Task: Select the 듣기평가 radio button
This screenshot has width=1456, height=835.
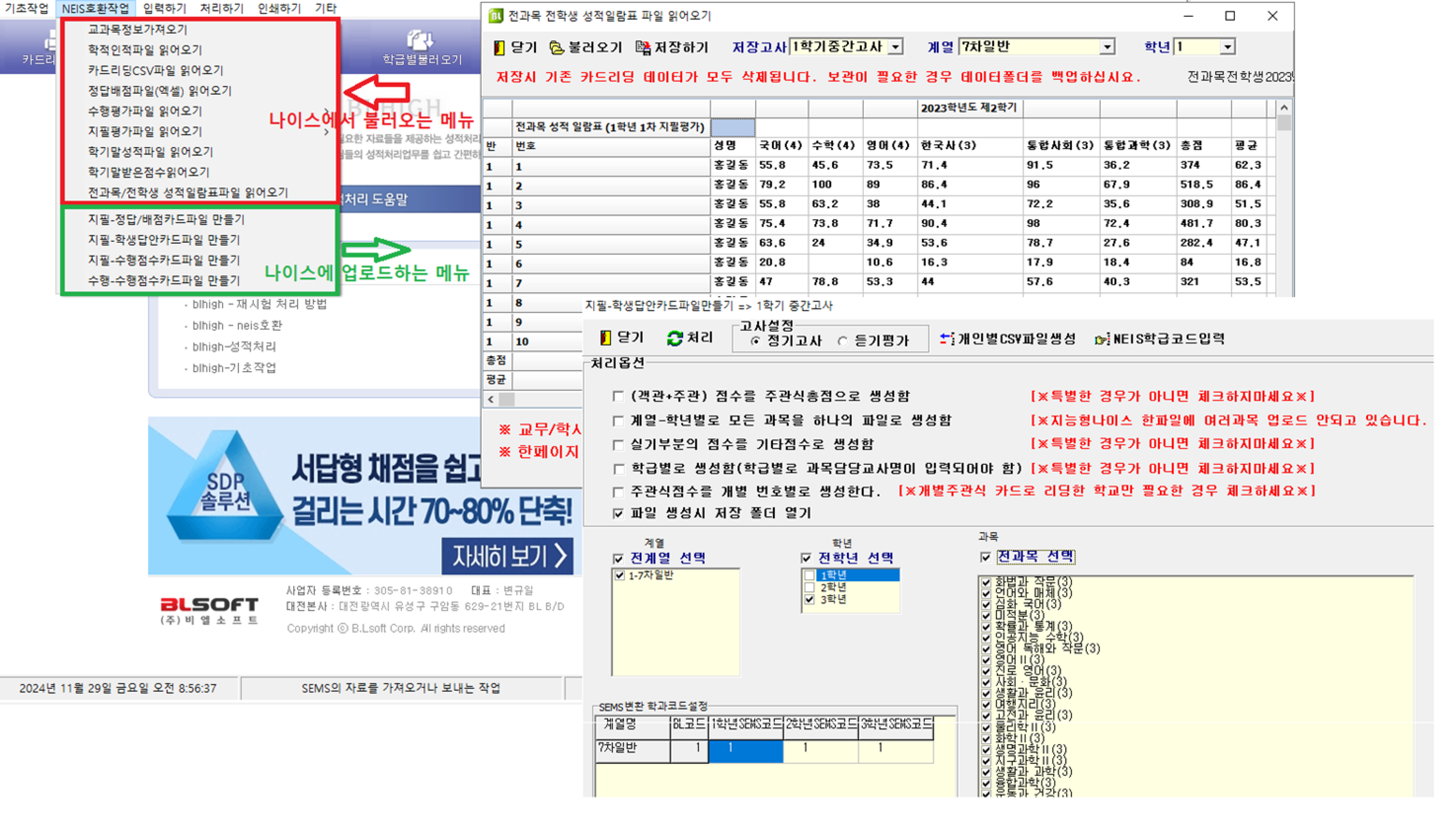Action: (x=843, y=342)
